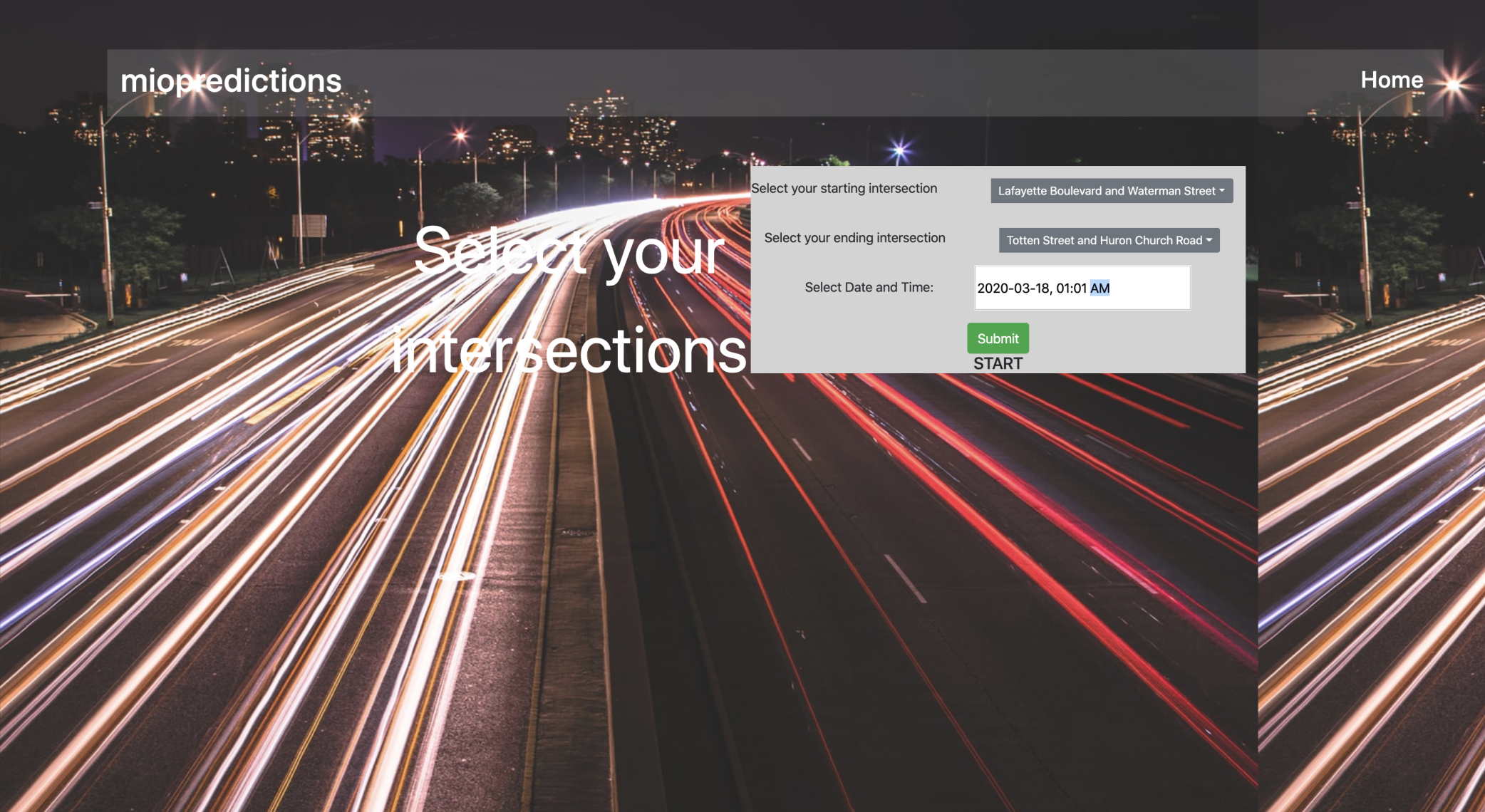Click the START text below Submit
Viewport: 1485px width, 812px height.
click(x=998, y=364)
